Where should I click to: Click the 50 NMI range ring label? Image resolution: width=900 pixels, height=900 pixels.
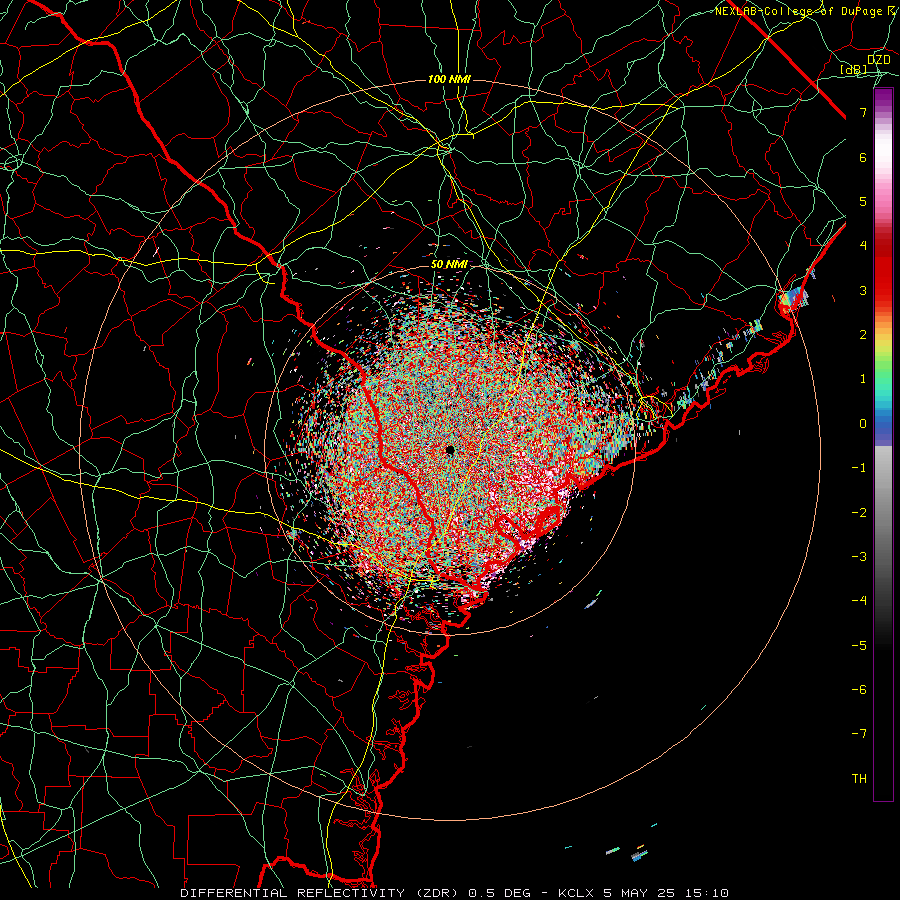tap(449, 264)
